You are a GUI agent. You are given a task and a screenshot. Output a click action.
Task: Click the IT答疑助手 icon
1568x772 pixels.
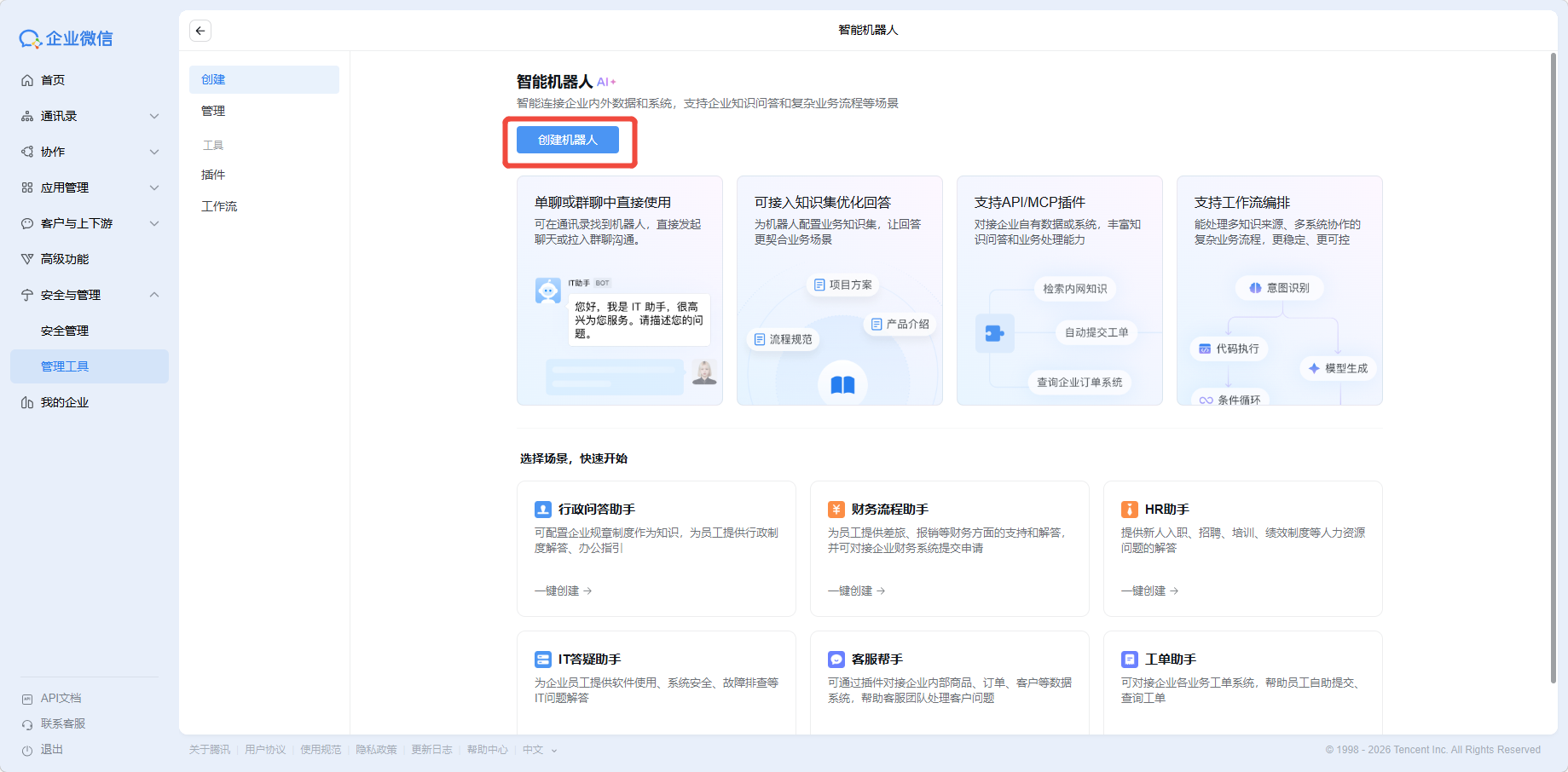click(543, 660)
